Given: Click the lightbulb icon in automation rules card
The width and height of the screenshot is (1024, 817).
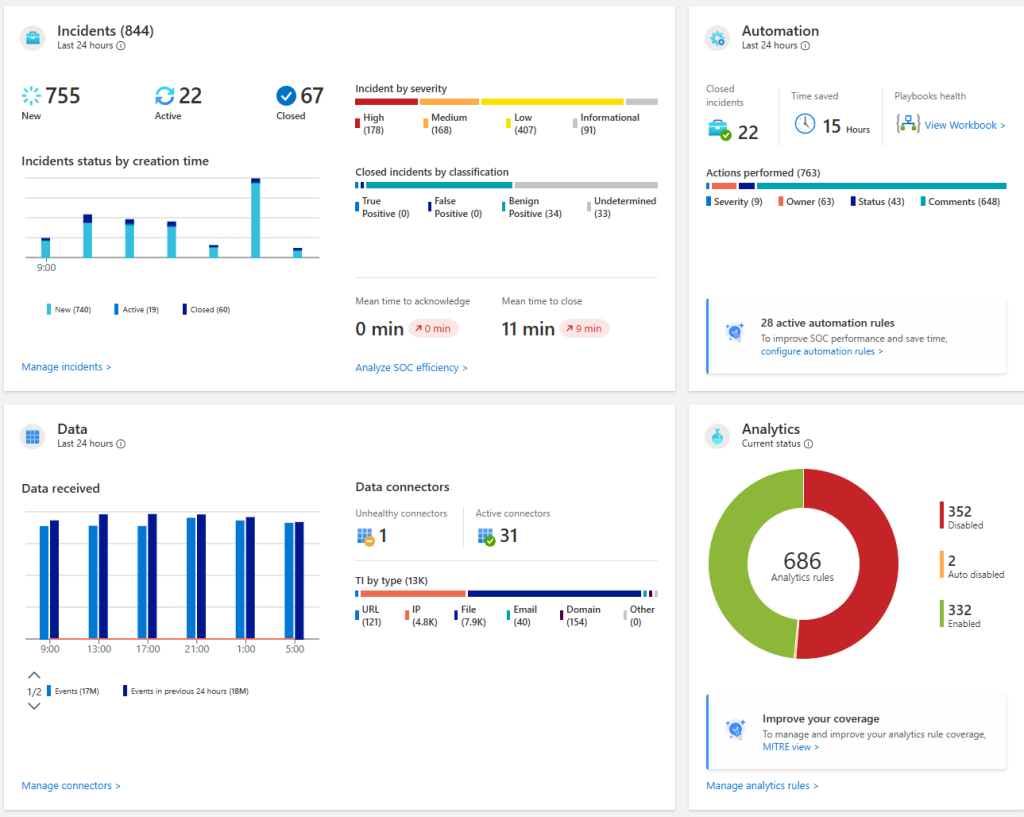Looking at the screenshot, I should 735,332.
